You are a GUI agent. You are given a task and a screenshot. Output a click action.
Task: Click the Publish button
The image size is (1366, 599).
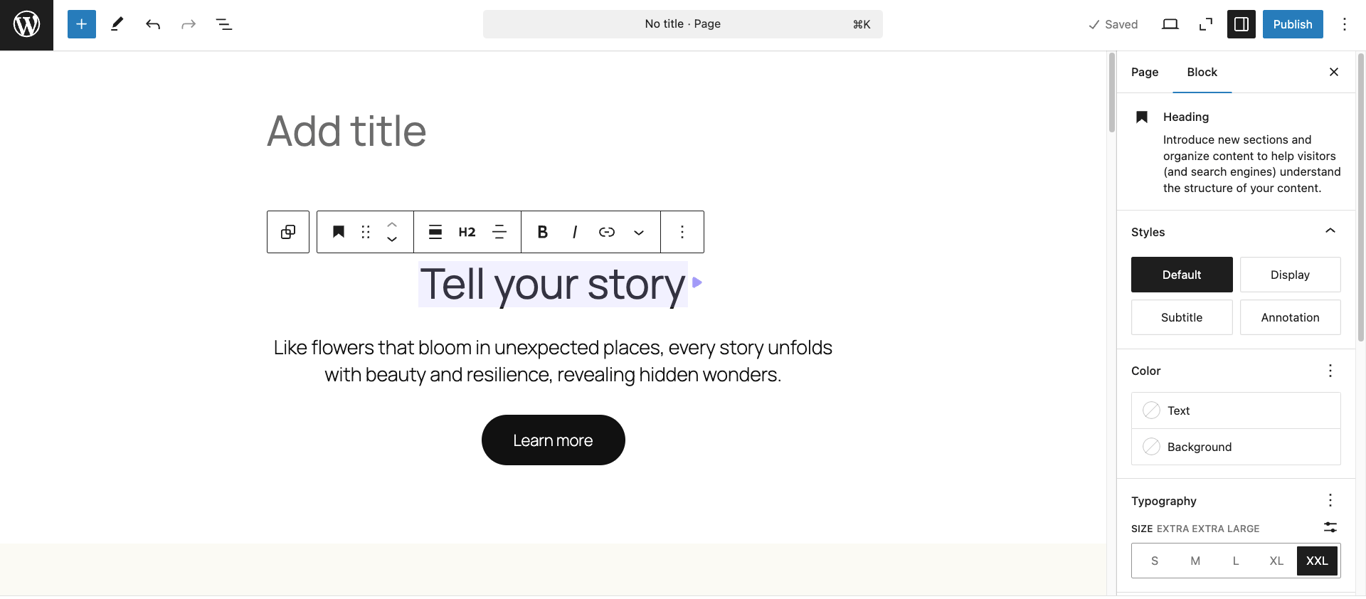(x=1292, y=24)
